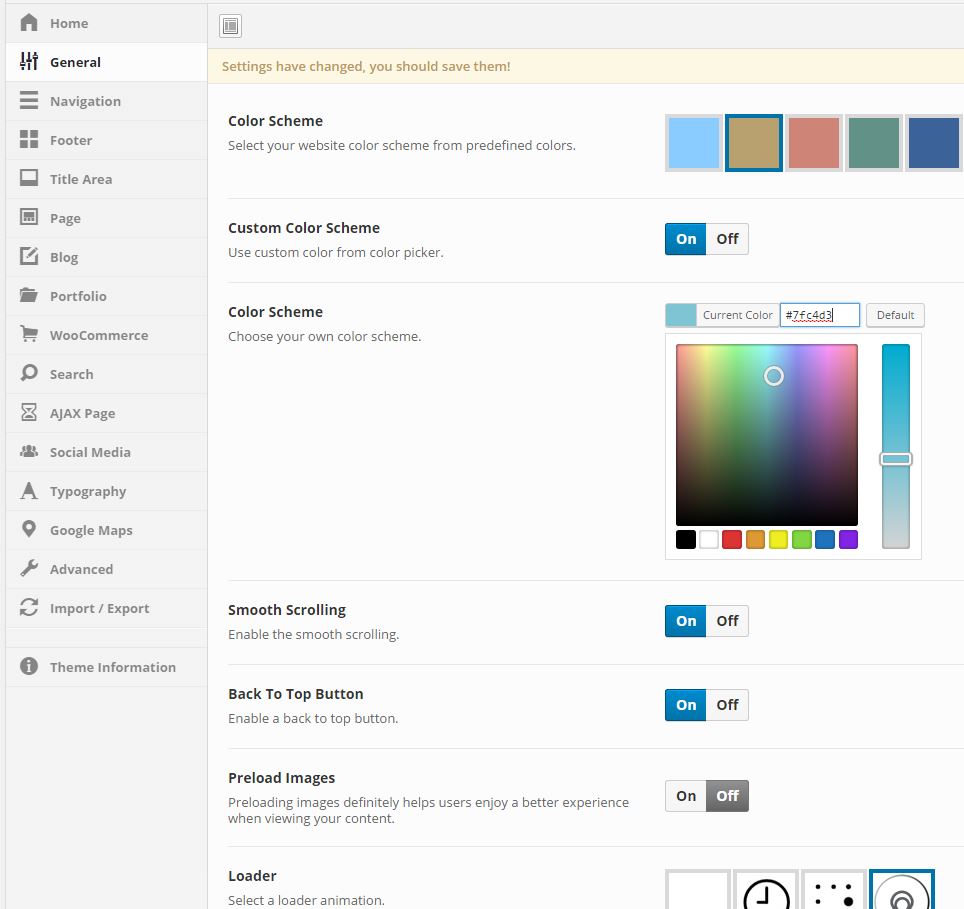Pick the red swatch in color palette
964x909 pixels.
[732, 540]
